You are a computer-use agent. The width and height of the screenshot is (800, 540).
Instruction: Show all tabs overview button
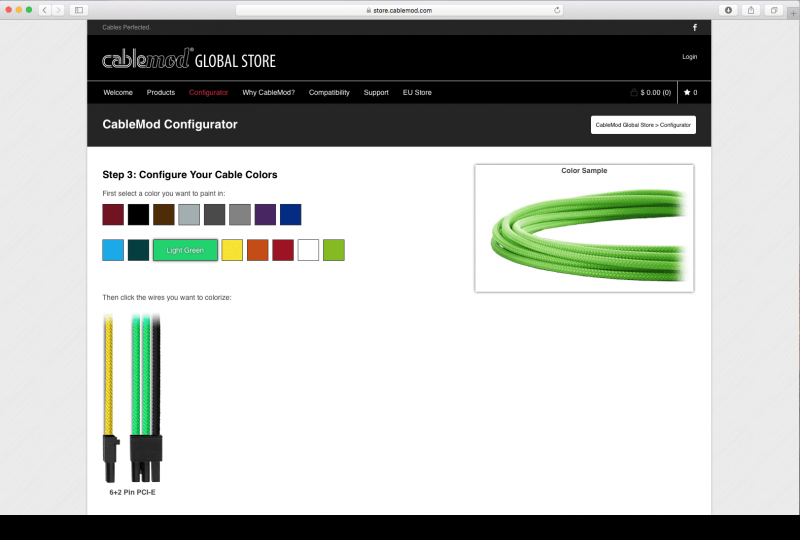[774, 10]
